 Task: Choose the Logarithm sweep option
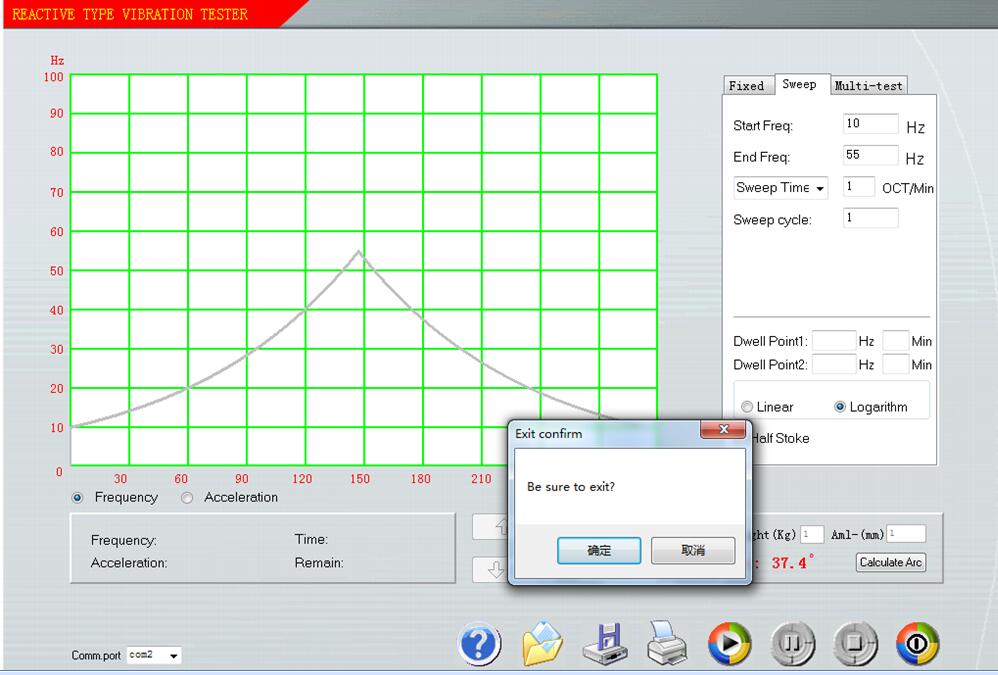coord(840,407)
